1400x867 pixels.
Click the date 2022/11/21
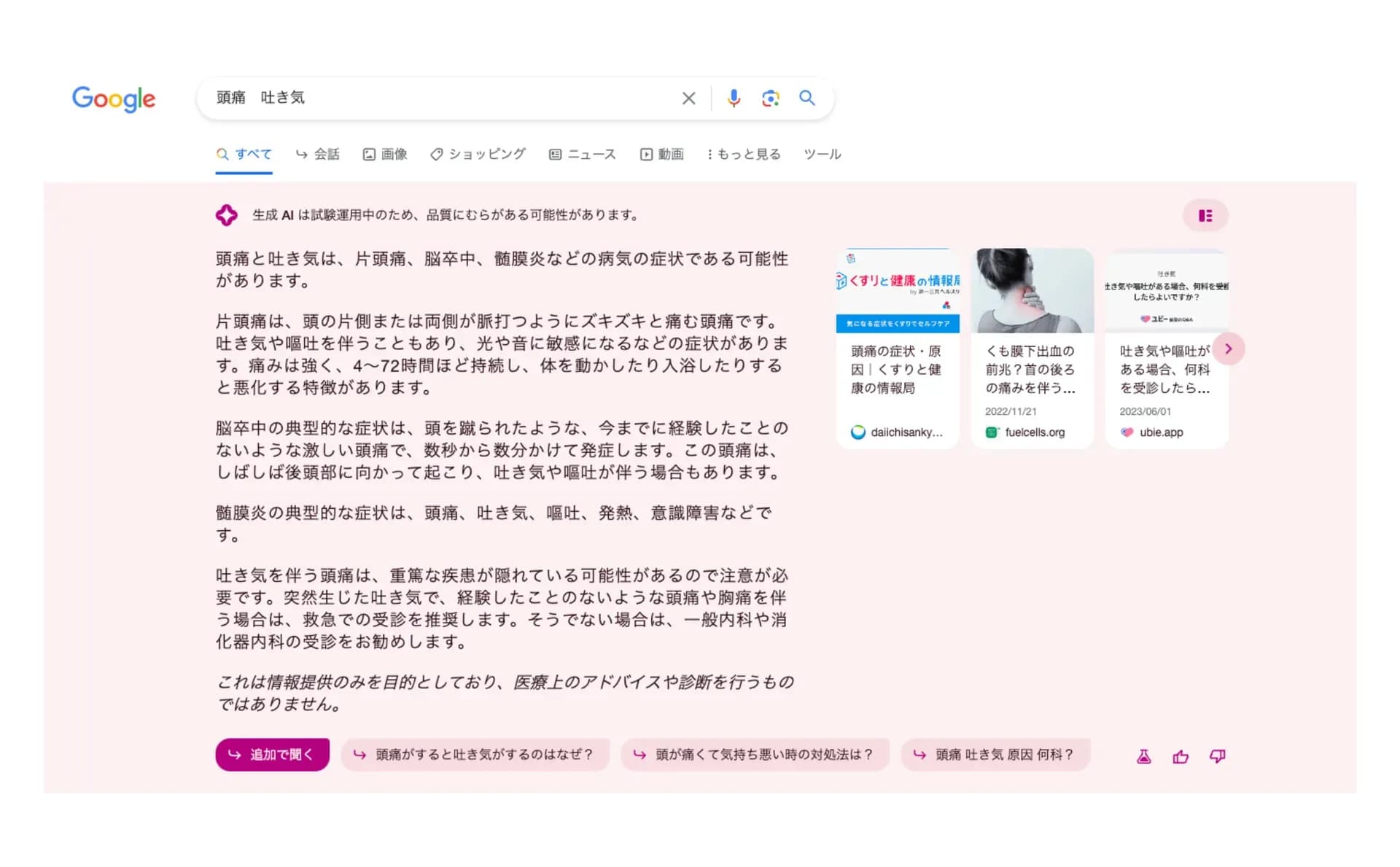point(1011,411)
